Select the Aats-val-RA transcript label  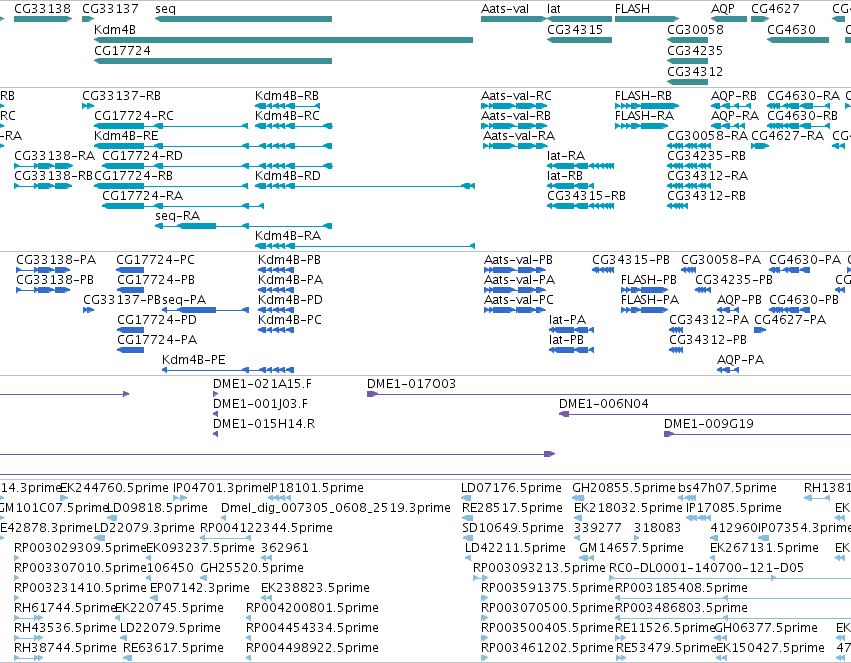click(519, 136)
